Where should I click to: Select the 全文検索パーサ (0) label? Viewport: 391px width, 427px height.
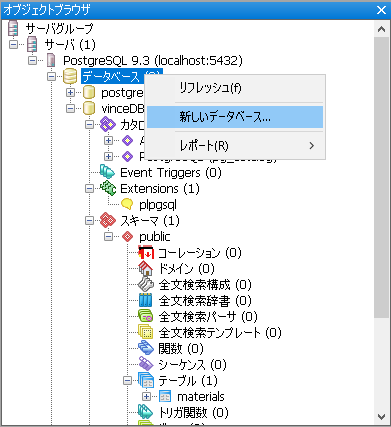point(208,316)
